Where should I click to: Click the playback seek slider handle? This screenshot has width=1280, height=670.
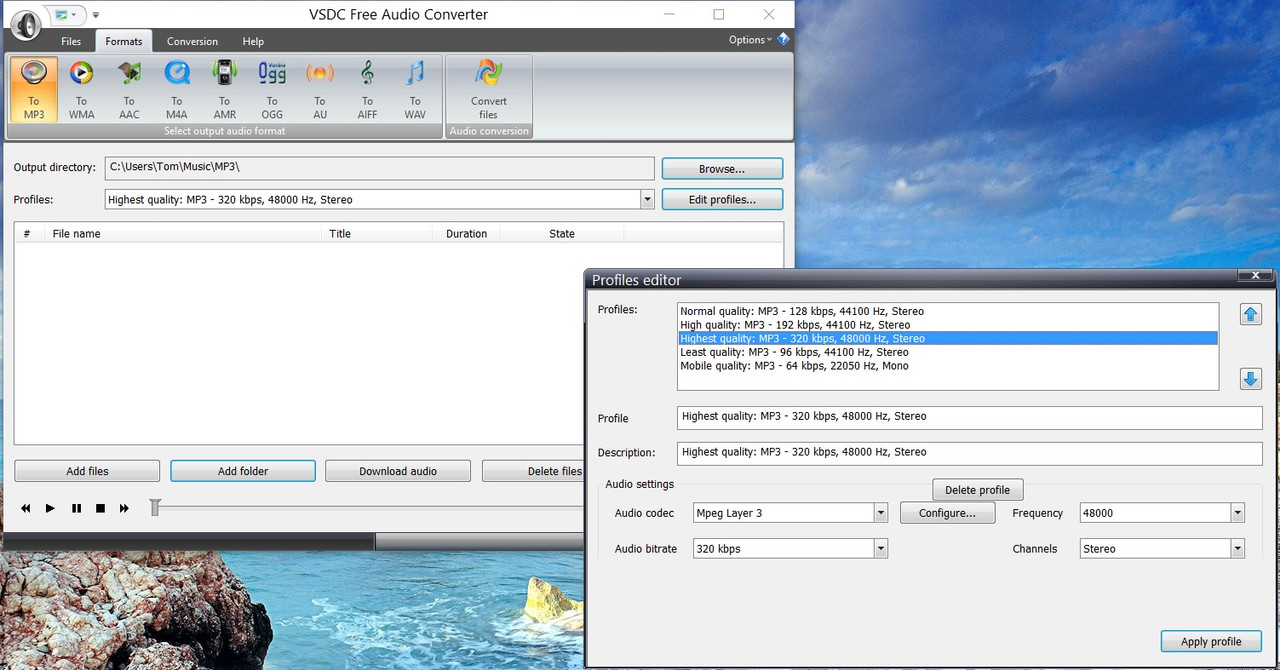[155, 508]
